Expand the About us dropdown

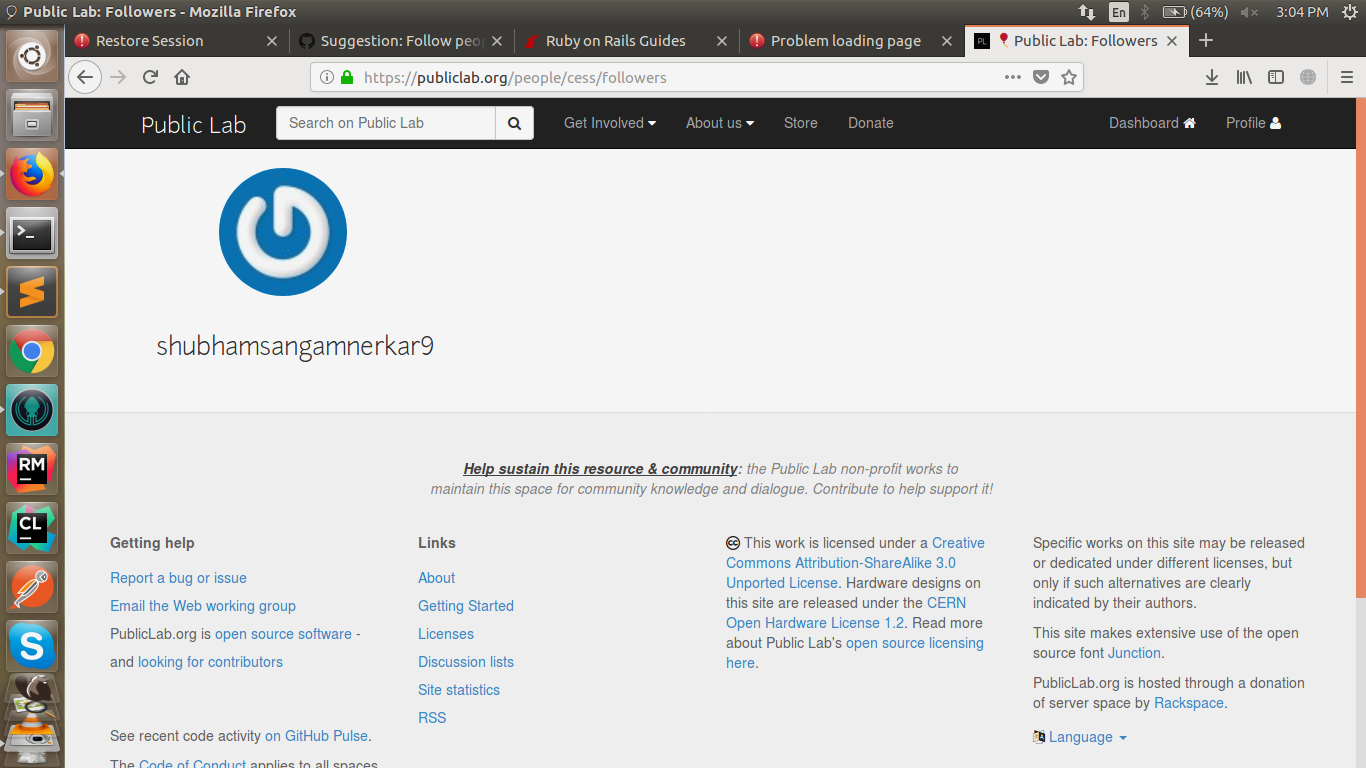720,123
